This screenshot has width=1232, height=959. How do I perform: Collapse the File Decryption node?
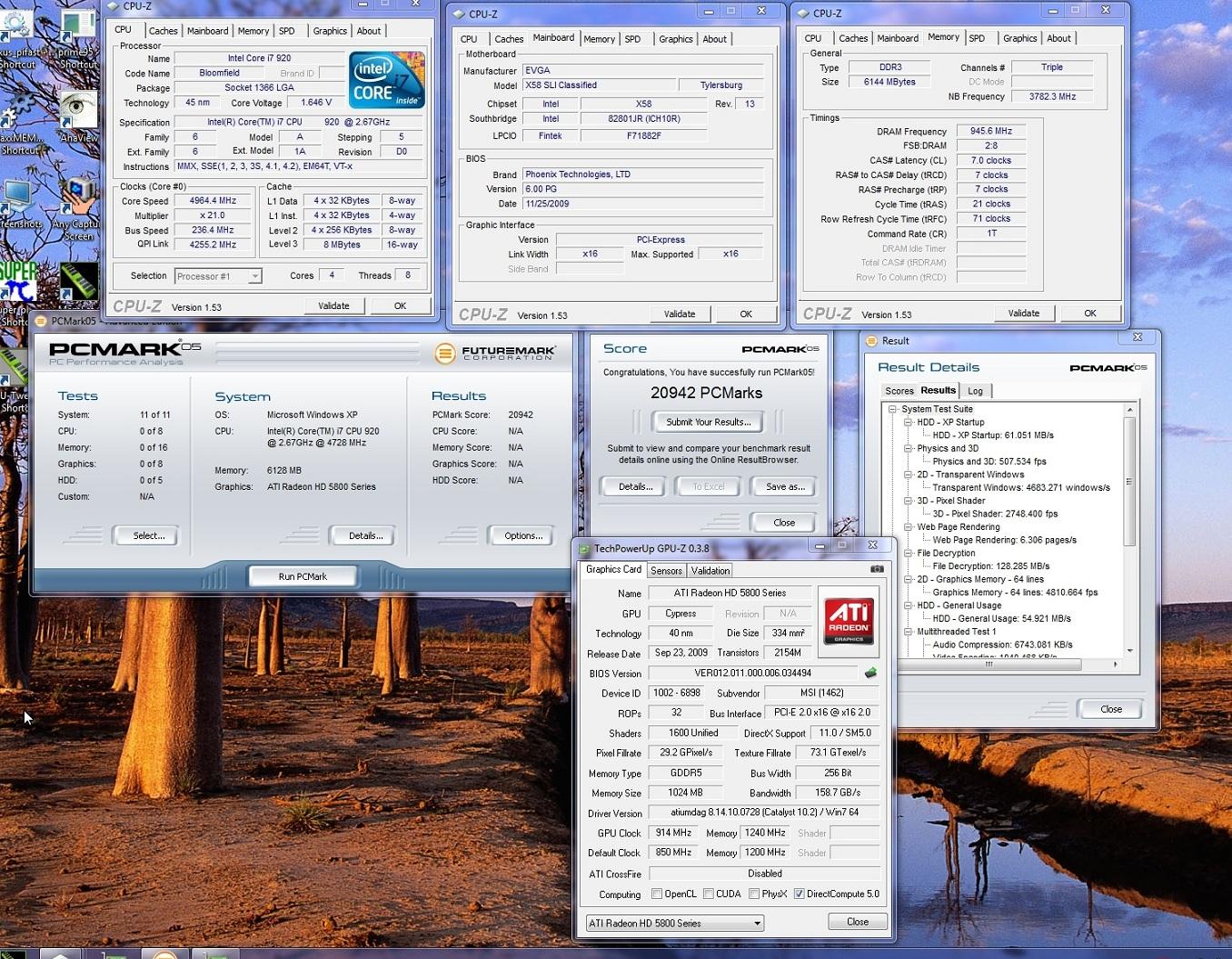pyautogui.click(x=908, y=553)
